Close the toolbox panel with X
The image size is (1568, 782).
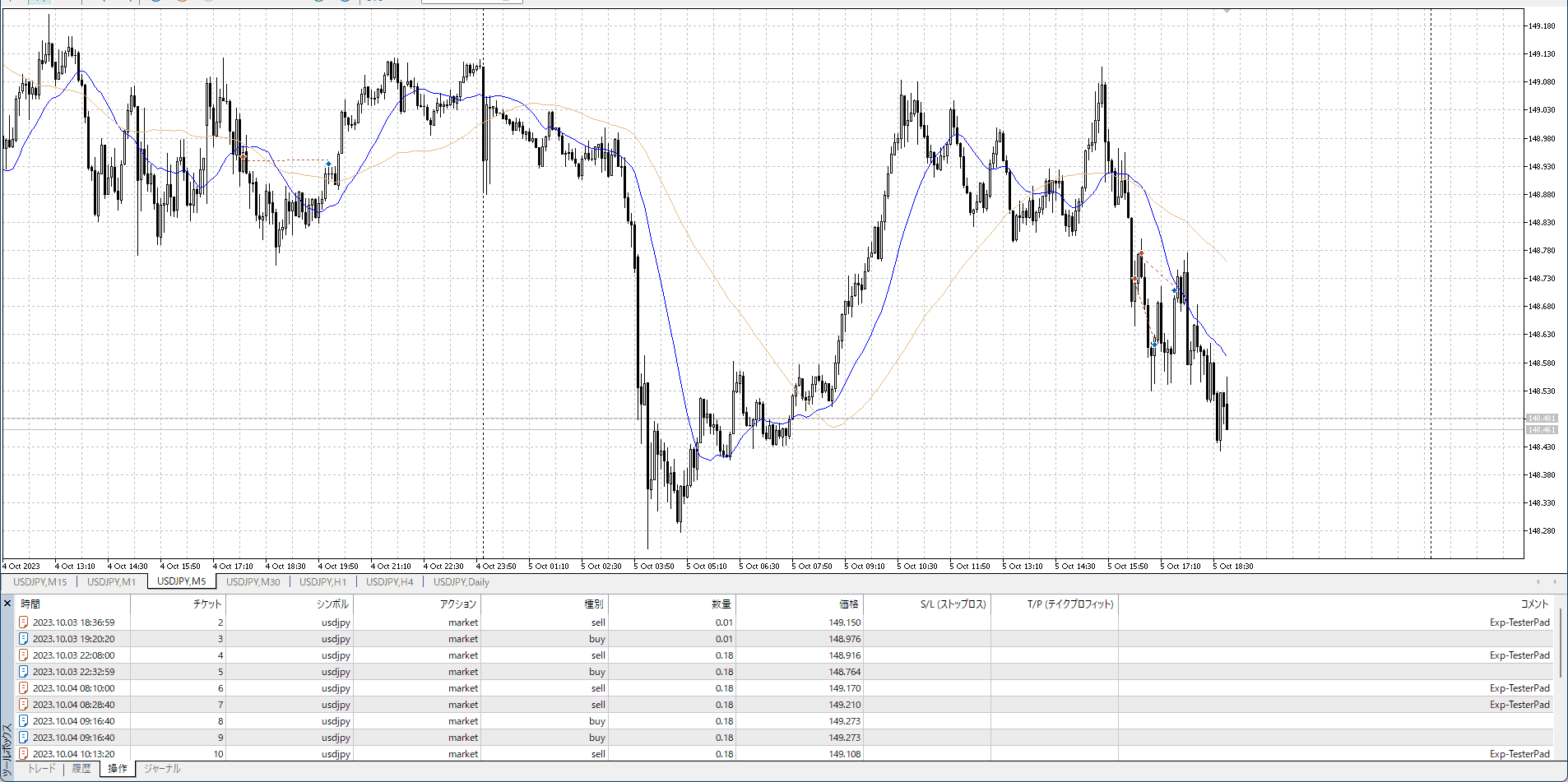tap(7, 604)
